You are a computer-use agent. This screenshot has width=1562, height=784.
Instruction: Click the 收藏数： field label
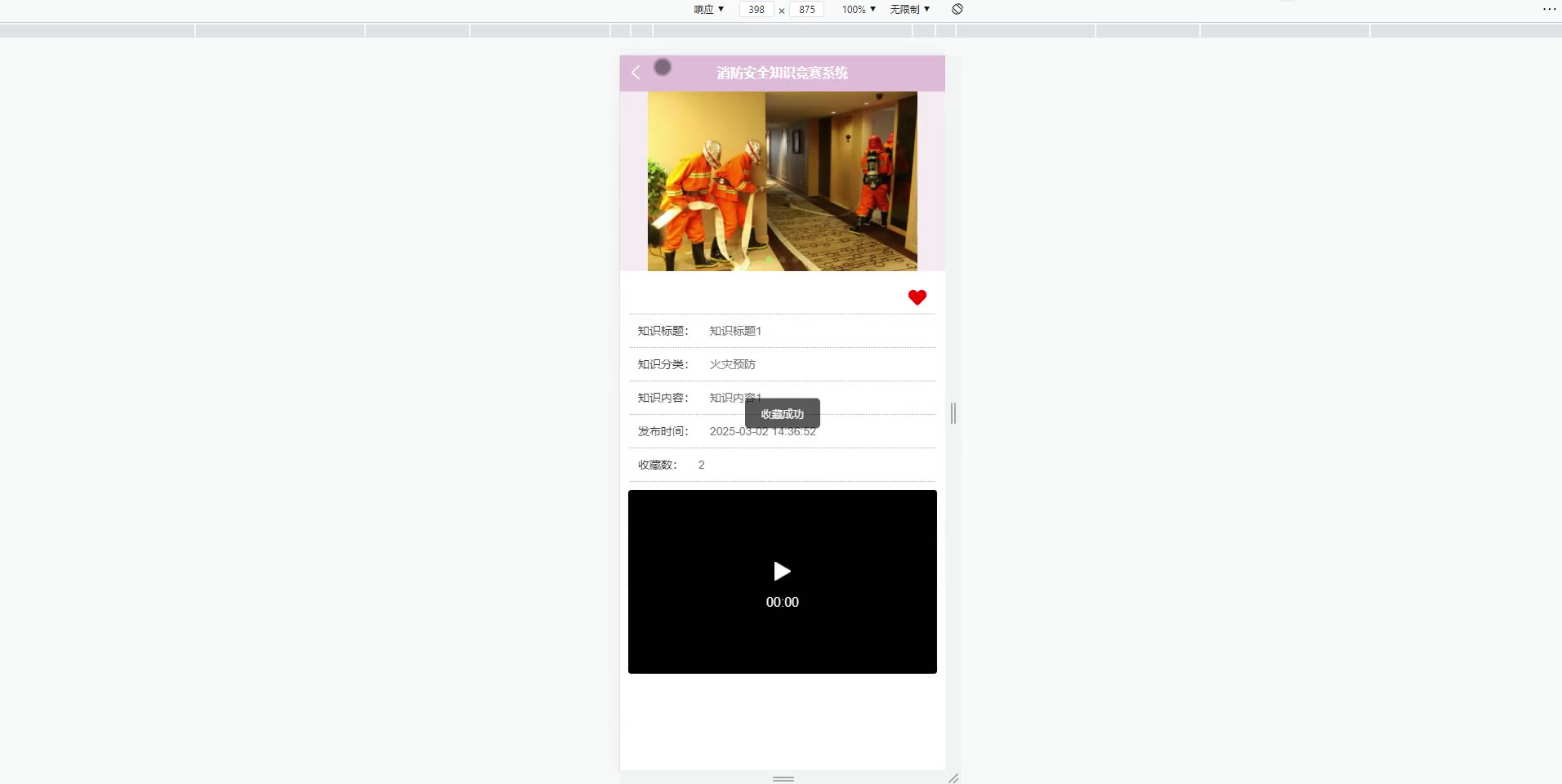tap(658, 465)
